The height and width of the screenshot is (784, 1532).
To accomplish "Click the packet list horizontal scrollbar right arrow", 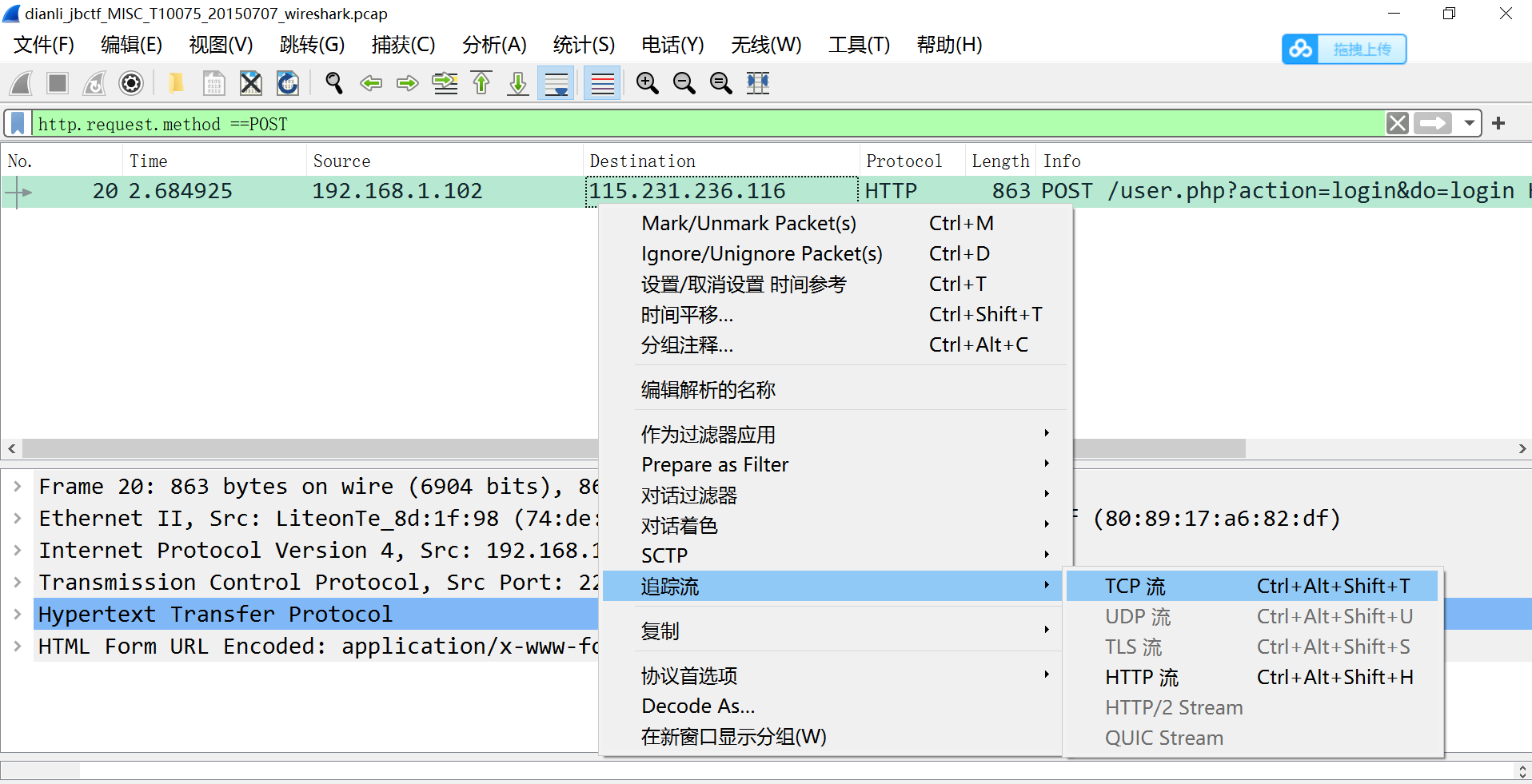I will pos(1522,448).
